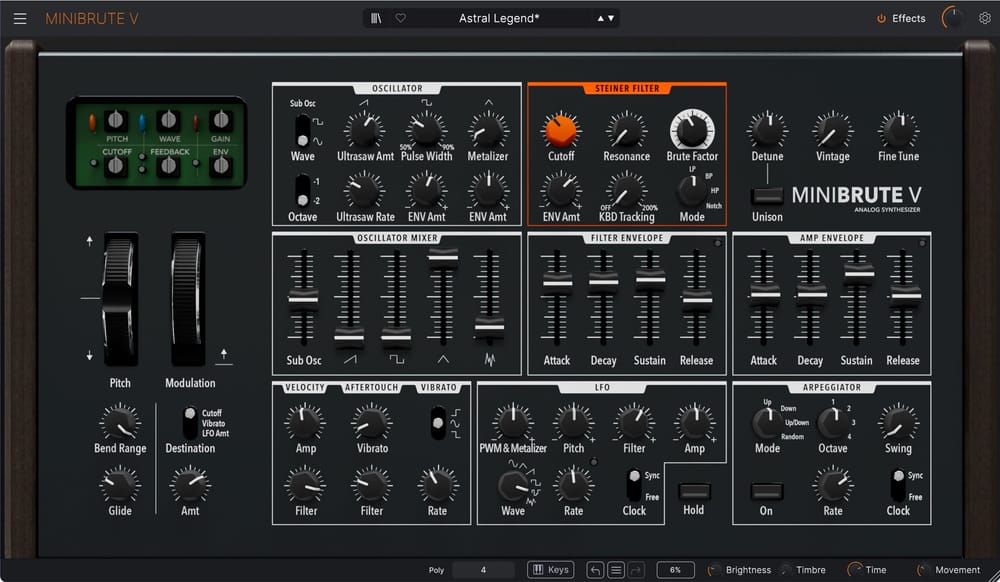Toggle the Amp Envelope corner button
This screenshot has width=1000, height=582.
click(x=922, y=243)
